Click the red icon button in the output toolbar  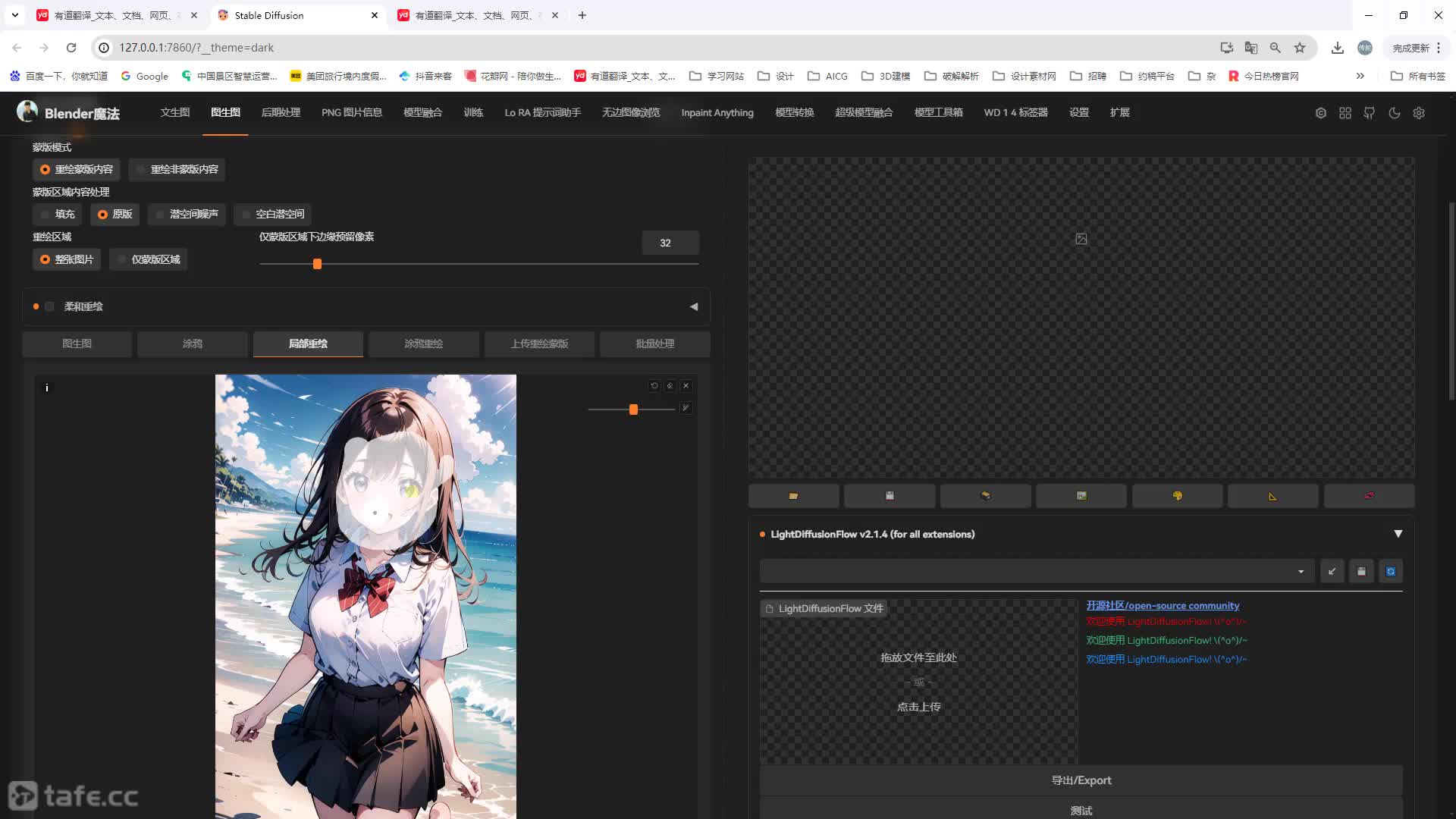coord(1369,496)
